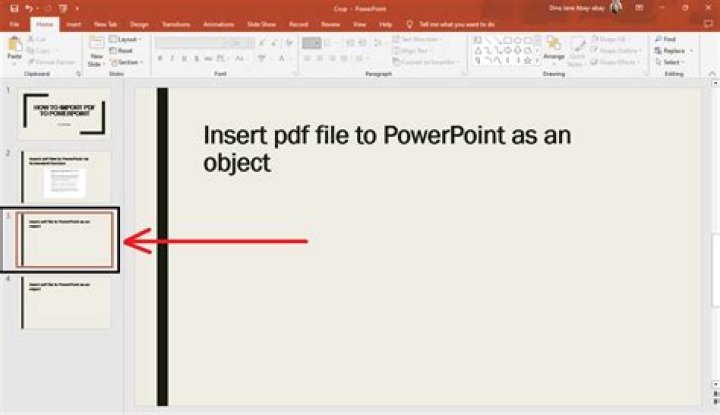Collapse the ribbon with the chevron
Screen dimensions: 720x415
[x=712, y=73]
